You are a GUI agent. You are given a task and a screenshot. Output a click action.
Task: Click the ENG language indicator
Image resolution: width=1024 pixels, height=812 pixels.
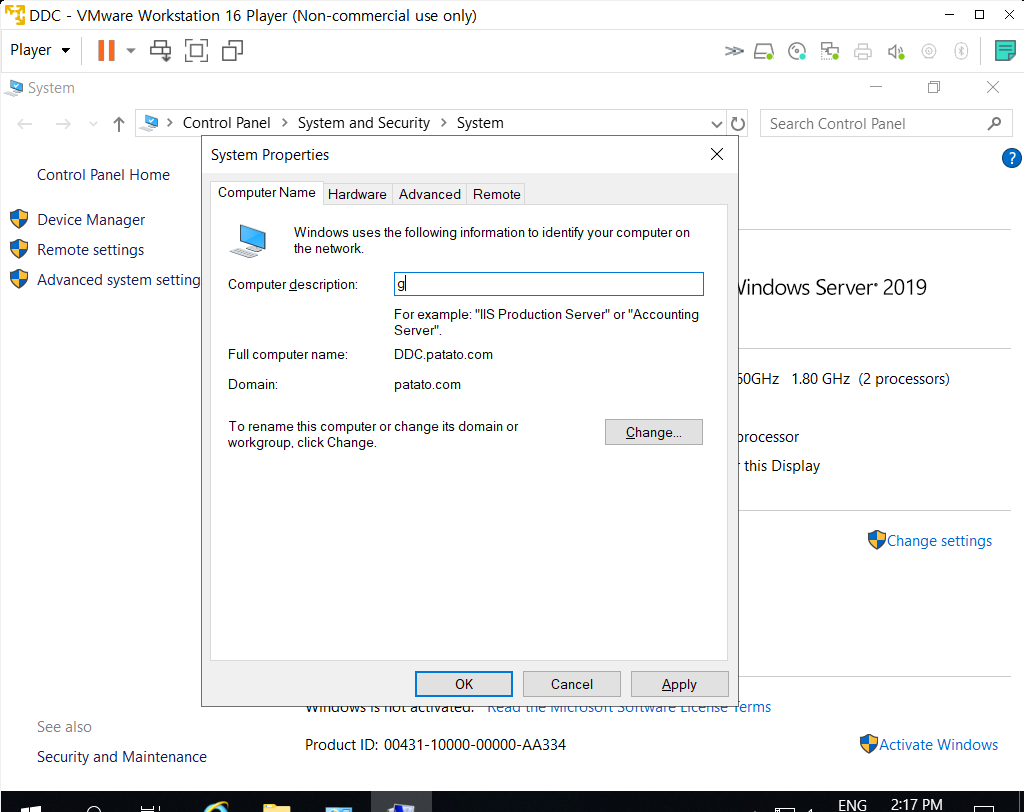852,805
